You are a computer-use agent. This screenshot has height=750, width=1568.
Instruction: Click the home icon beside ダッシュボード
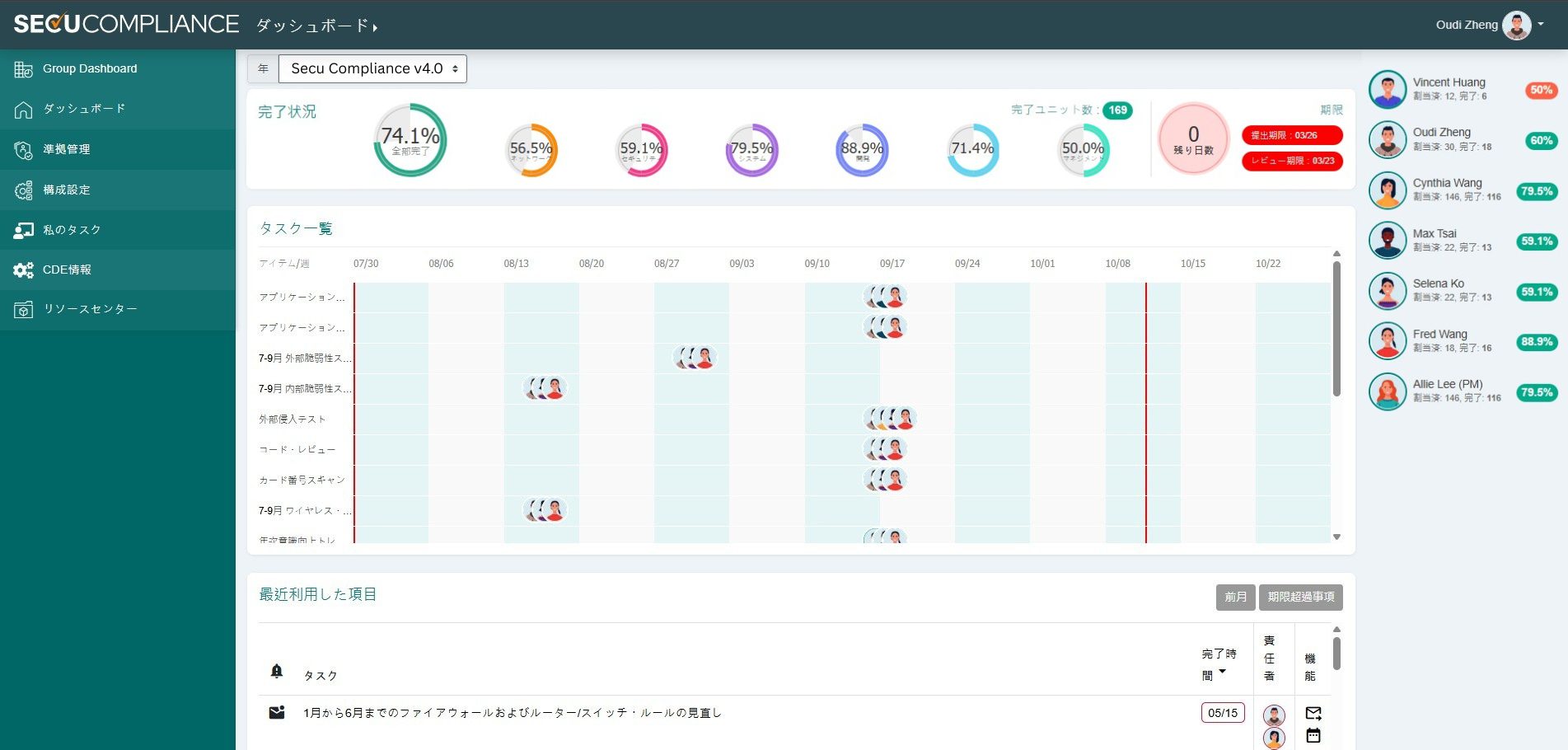23,110
